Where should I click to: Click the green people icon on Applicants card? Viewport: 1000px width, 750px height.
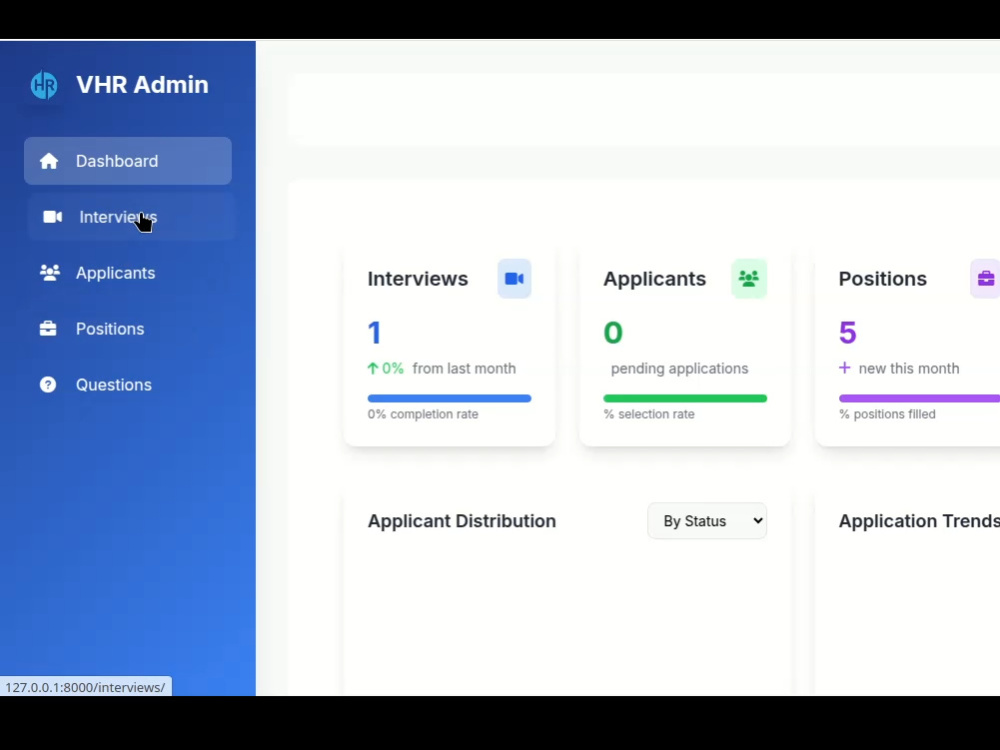pos(749,279)
